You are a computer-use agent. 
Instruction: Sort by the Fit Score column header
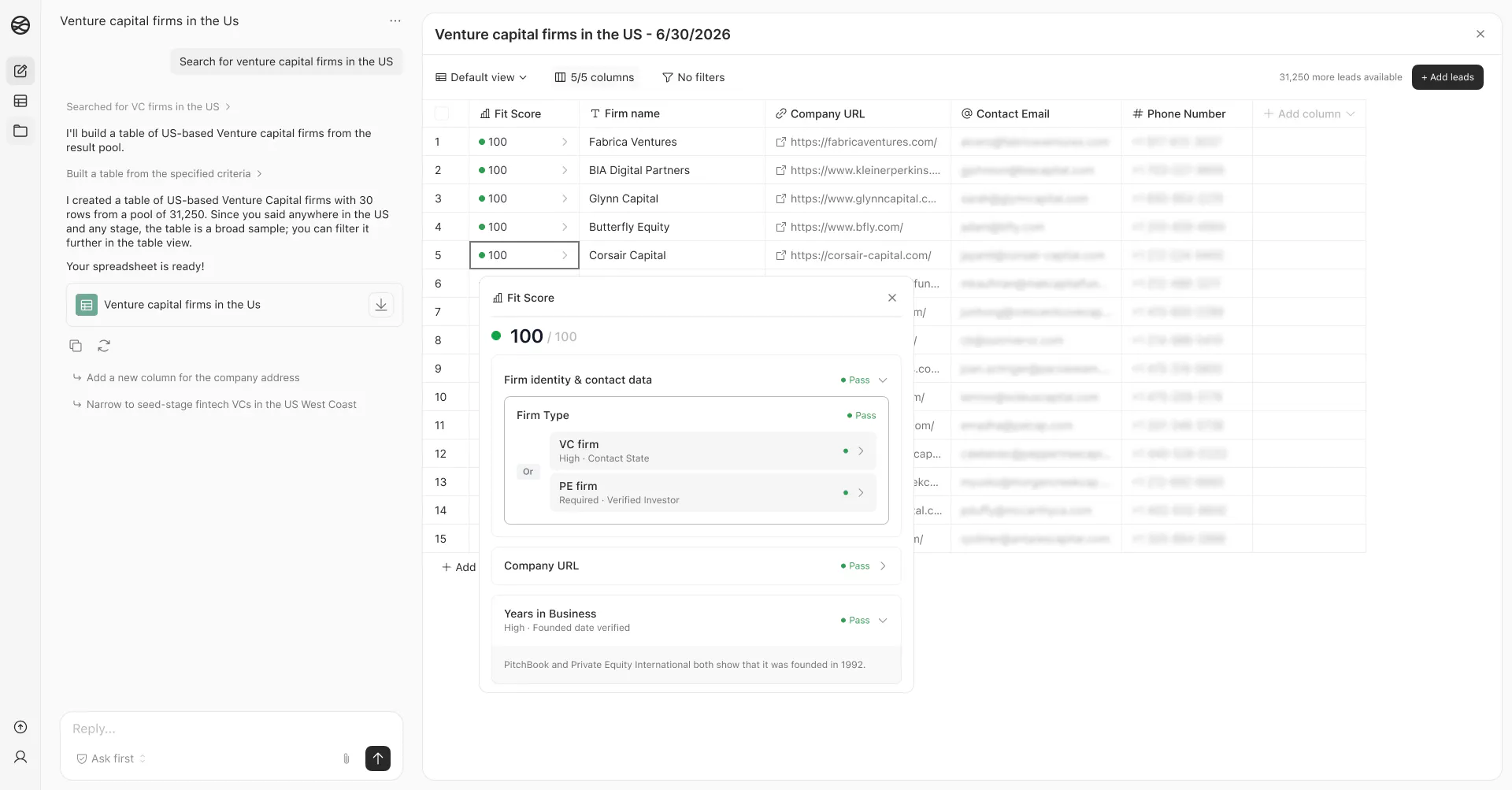(x=524, y=113)
